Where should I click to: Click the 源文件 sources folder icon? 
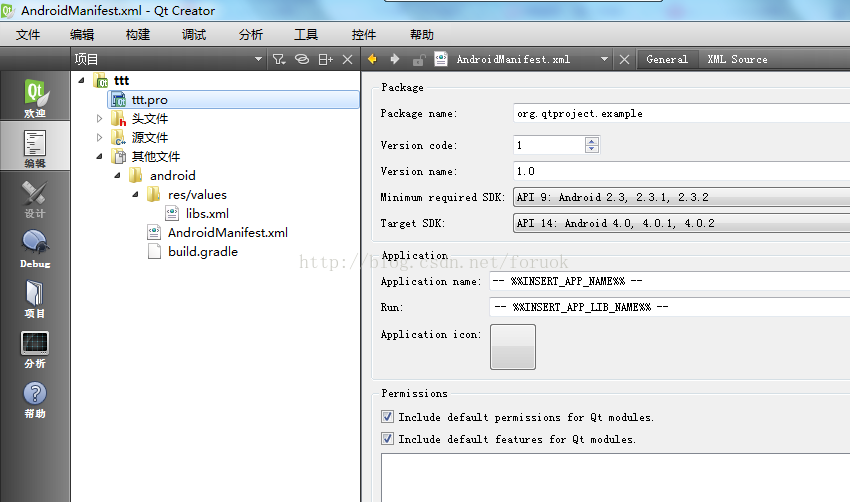coord(118,138)
